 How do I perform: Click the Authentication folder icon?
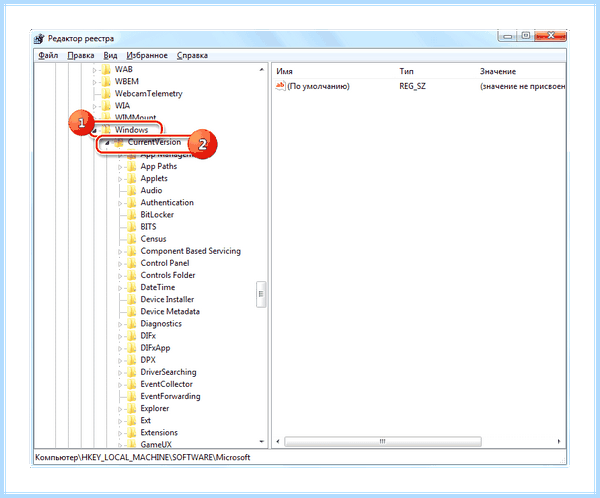pos(132,203)
